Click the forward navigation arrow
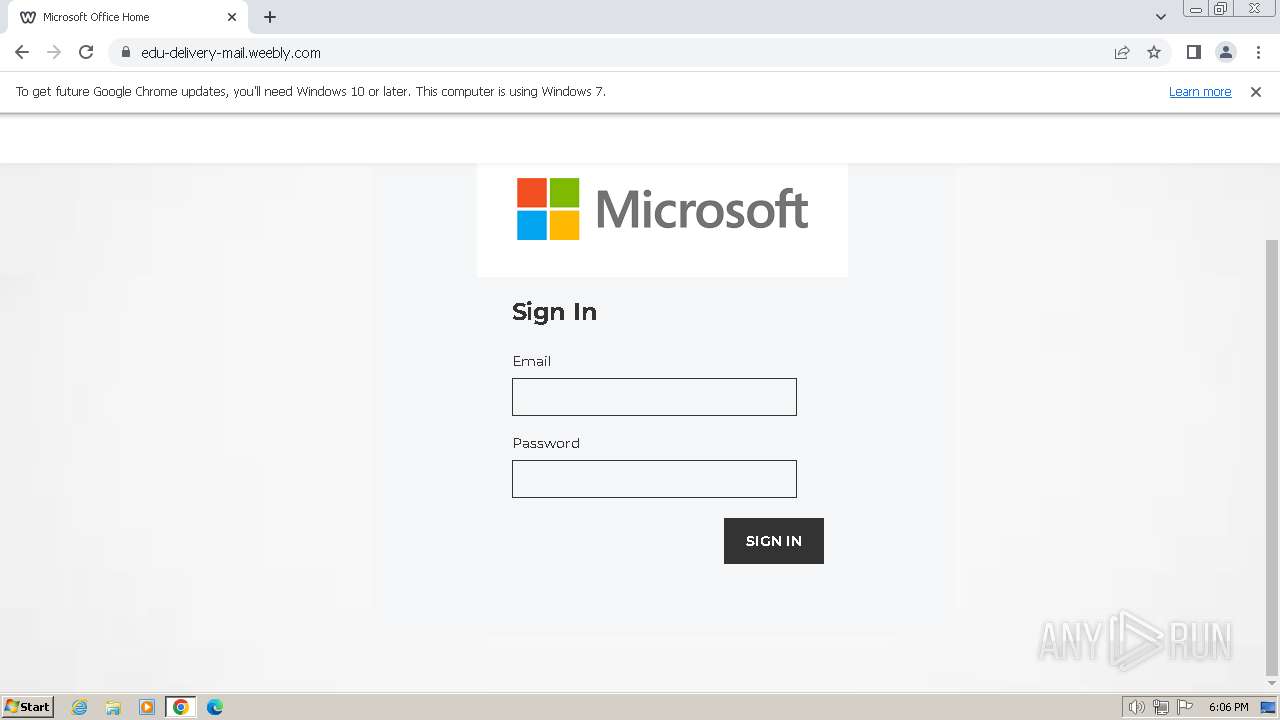 click(x=54, y=52)
